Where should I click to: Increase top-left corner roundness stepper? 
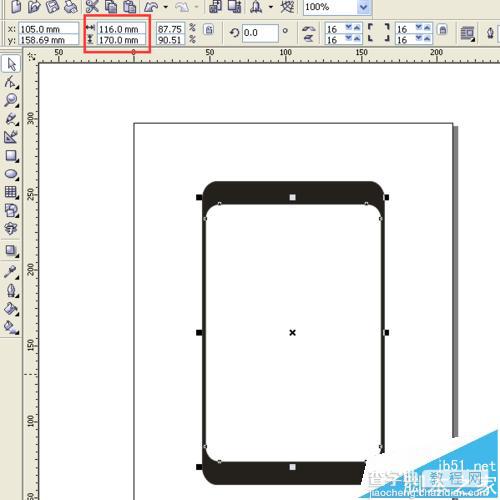(x=357, y=27)
